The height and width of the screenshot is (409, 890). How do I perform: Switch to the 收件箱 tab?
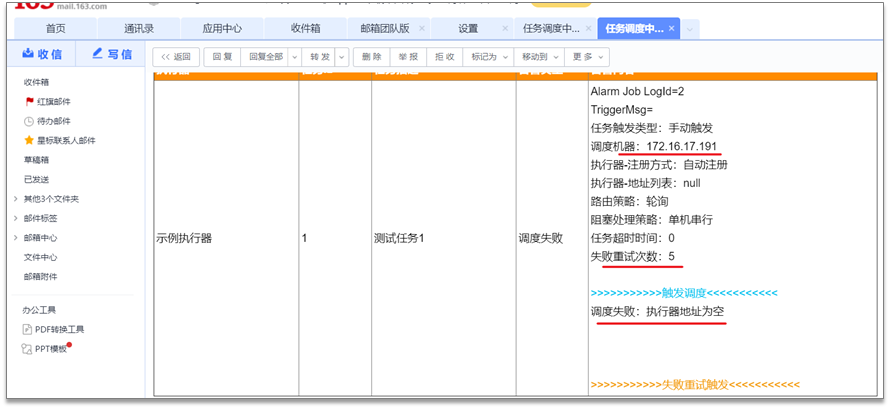(x=305, y=29)
